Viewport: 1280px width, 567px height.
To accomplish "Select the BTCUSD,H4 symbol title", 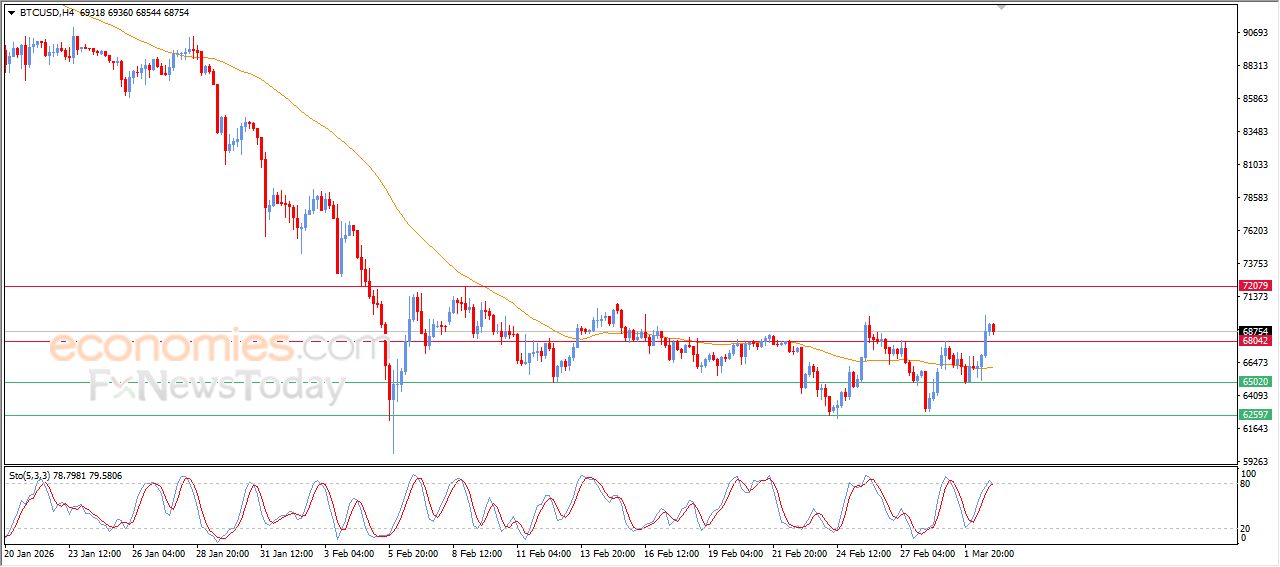I will 39,12.
